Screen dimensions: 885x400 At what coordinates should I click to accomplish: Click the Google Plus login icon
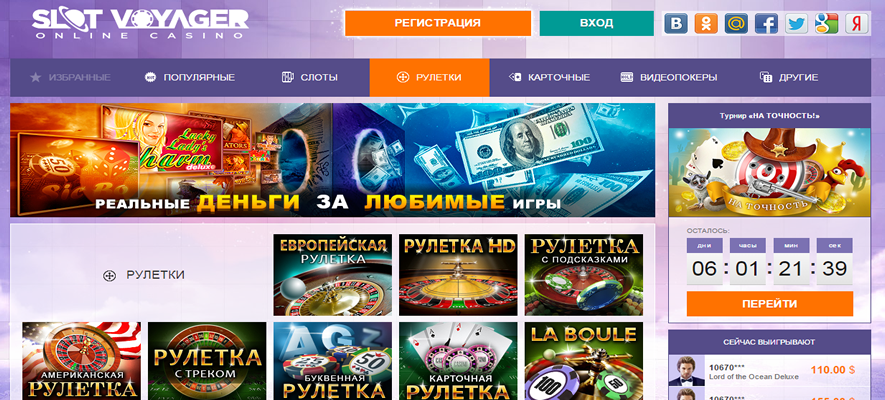point(826,24)
